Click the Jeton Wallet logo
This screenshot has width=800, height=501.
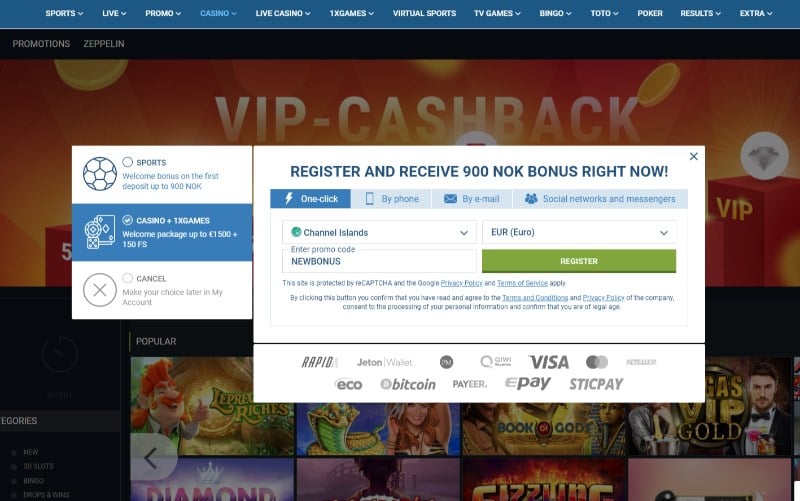(x=385, y=362)
